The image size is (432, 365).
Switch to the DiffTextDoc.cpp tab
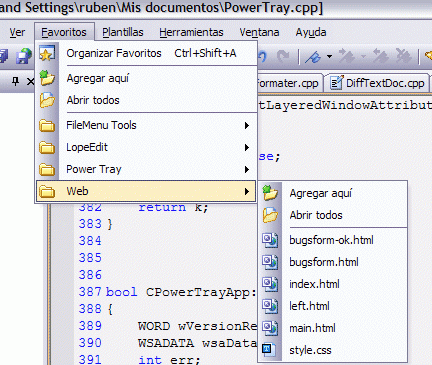tap(377, 83)
